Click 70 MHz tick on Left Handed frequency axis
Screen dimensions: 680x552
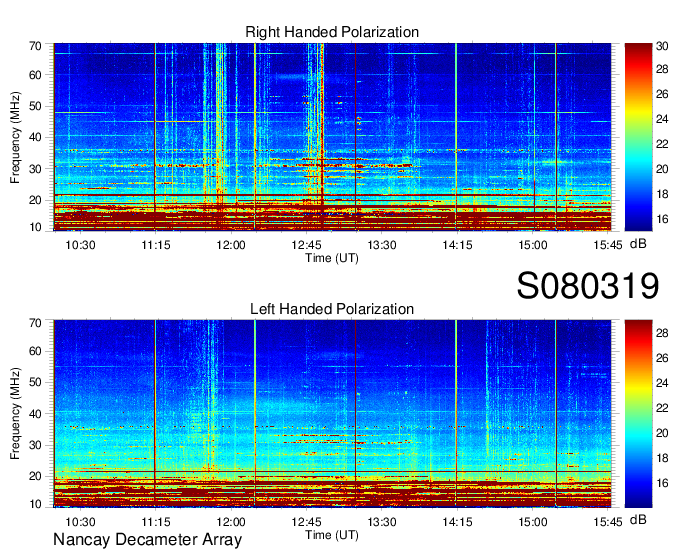pyautogui.click(x=35, y=322)
